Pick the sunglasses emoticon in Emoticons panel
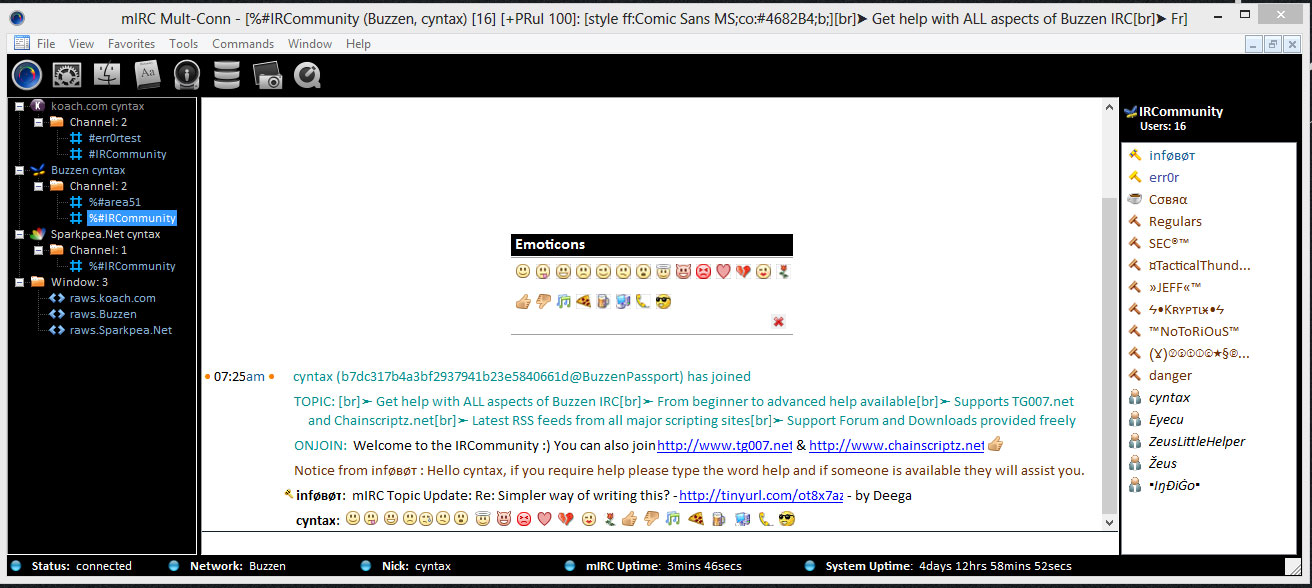The image size is (1312, 588). pos(663,301)
